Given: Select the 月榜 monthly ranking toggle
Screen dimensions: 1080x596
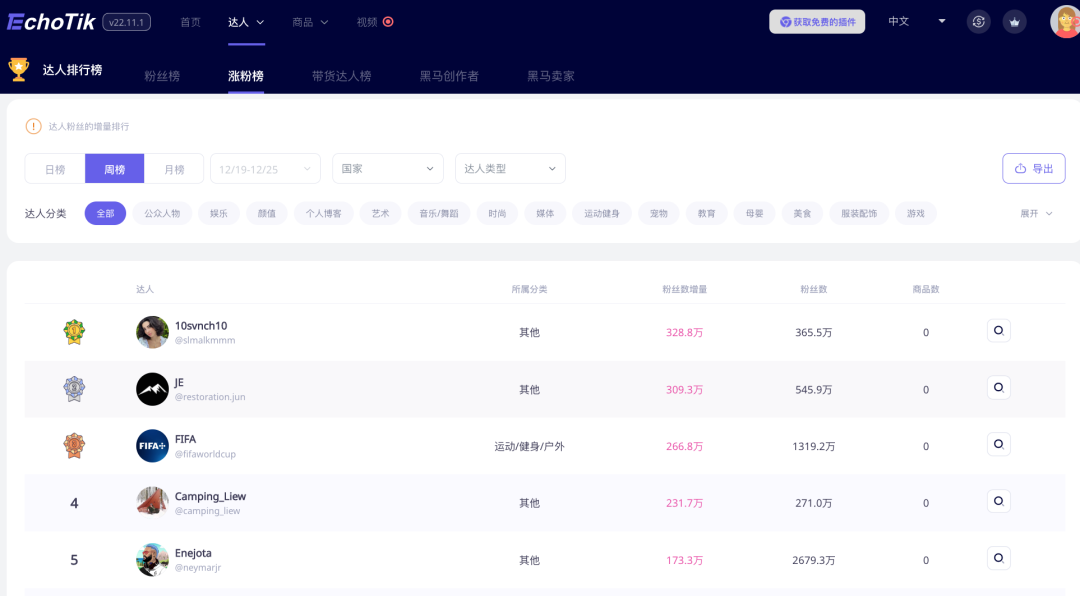Looking at the screenshot, I should pos(174,169).
